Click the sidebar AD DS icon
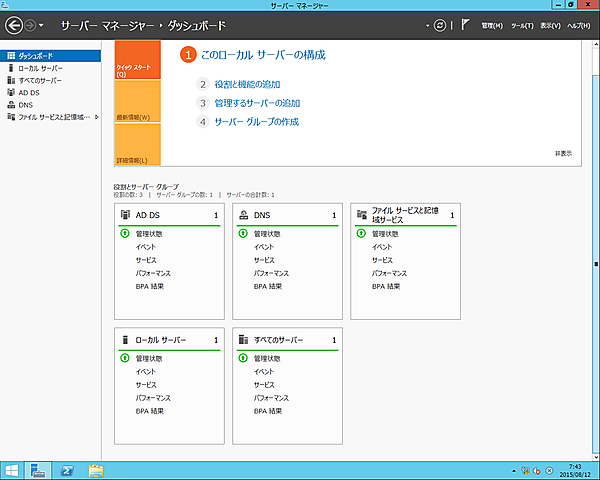 11,92
